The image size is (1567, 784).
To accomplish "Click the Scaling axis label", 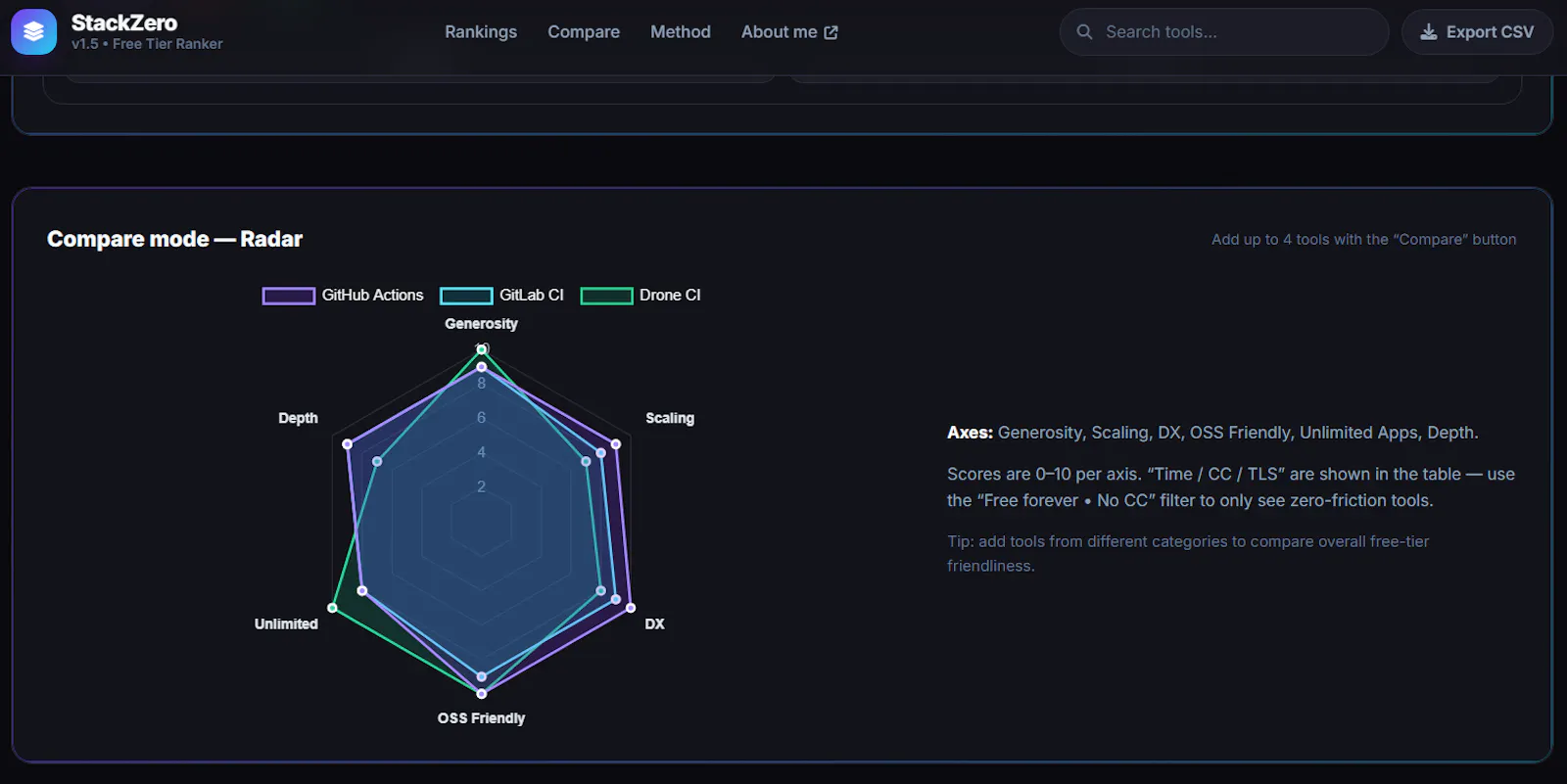I will pos(670,418).
